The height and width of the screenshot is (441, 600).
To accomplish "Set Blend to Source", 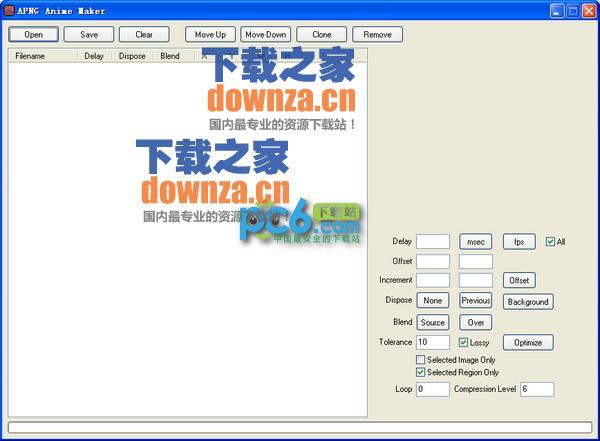I will [433, 322].
